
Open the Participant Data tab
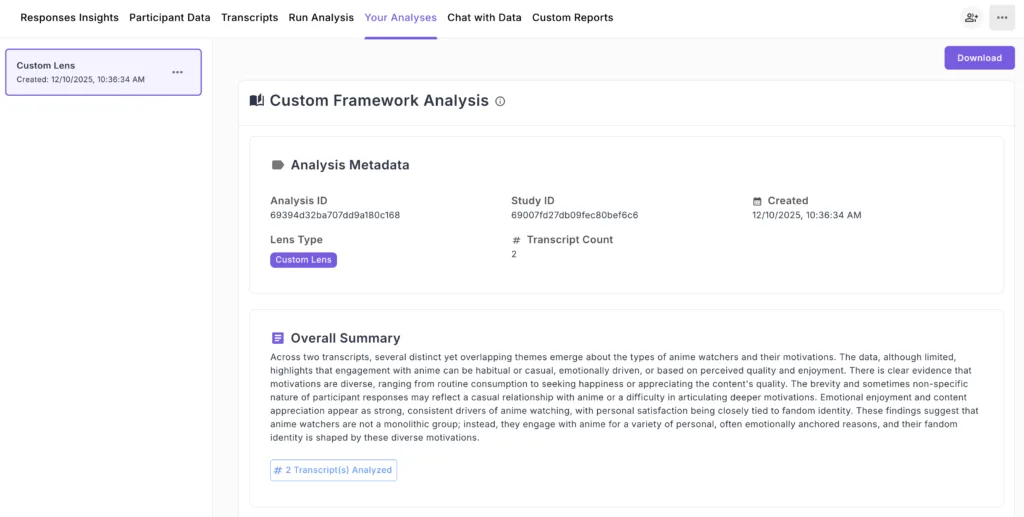tap(170, 18)
